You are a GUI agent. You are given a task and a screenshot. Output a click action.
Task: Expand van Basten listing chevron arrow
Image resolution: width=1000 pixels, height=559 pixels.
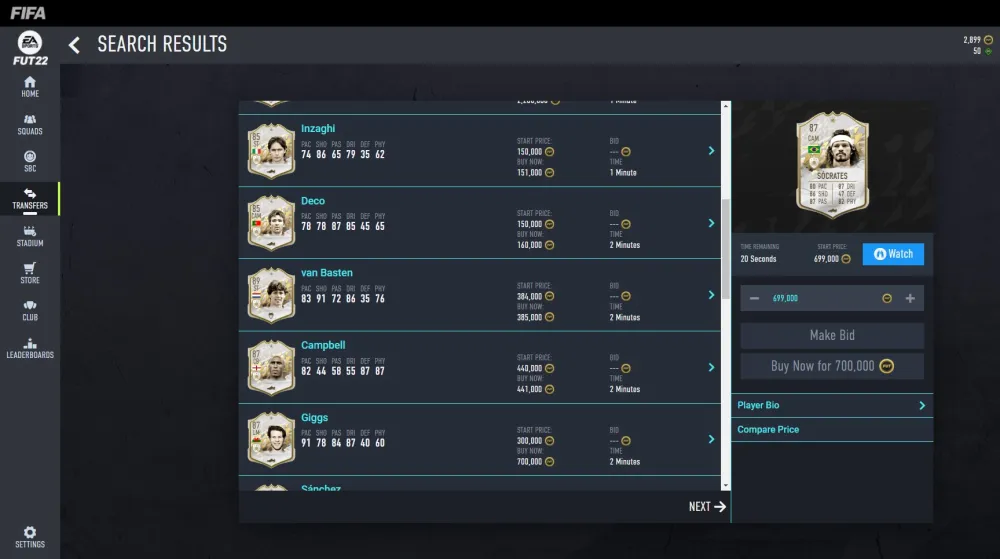pos(711,295)
